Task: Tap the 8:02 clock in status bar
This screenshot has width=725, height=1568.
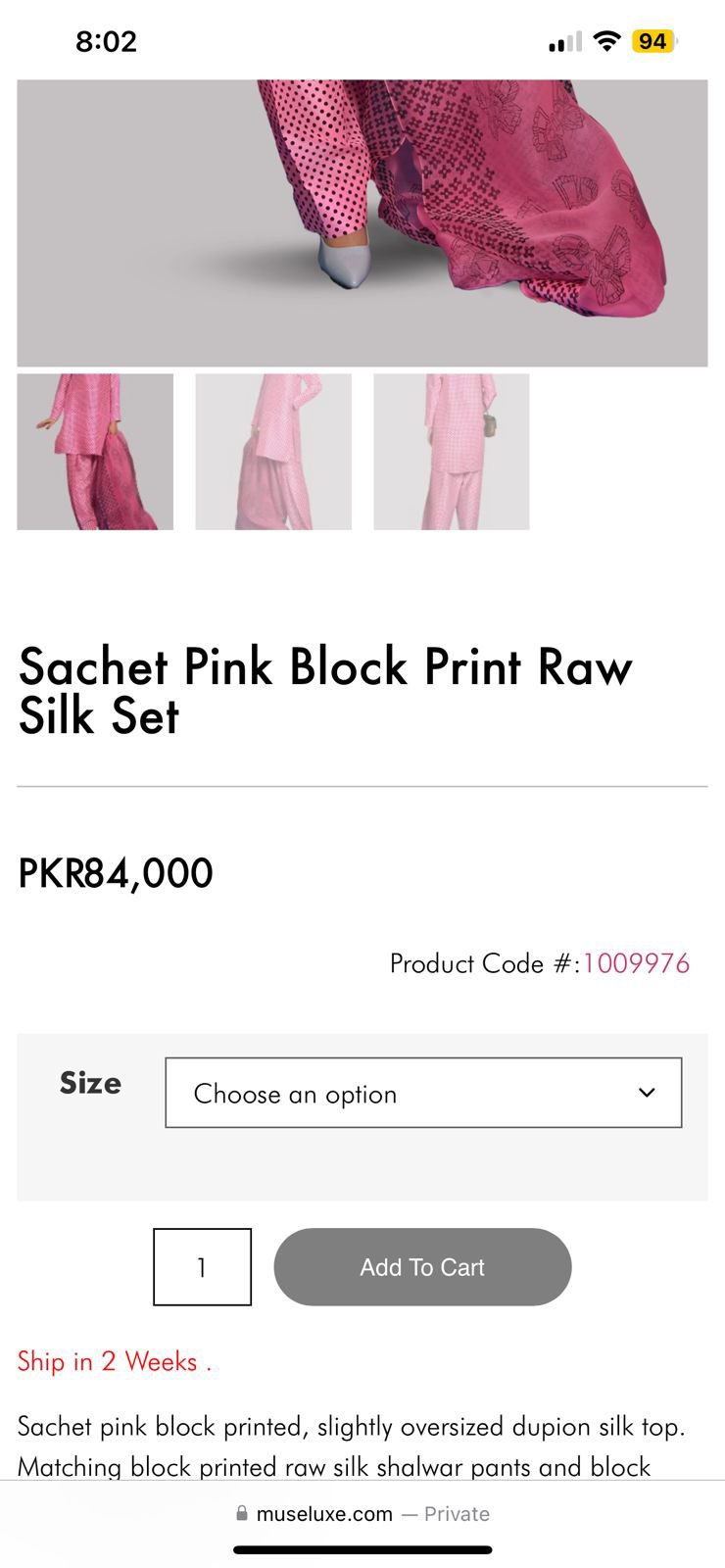Action: point(106,41)
